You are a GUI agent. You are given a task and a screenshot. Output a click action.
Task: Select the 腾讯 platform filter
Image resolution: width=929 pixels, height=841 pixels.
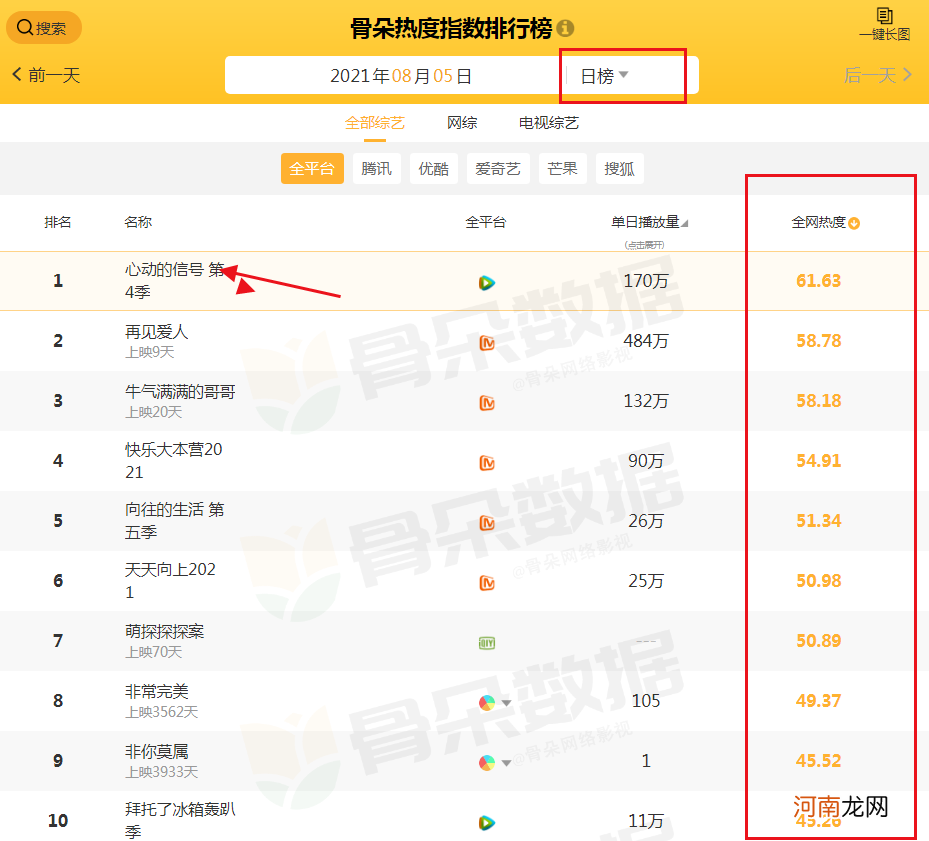tap(377, 168)
